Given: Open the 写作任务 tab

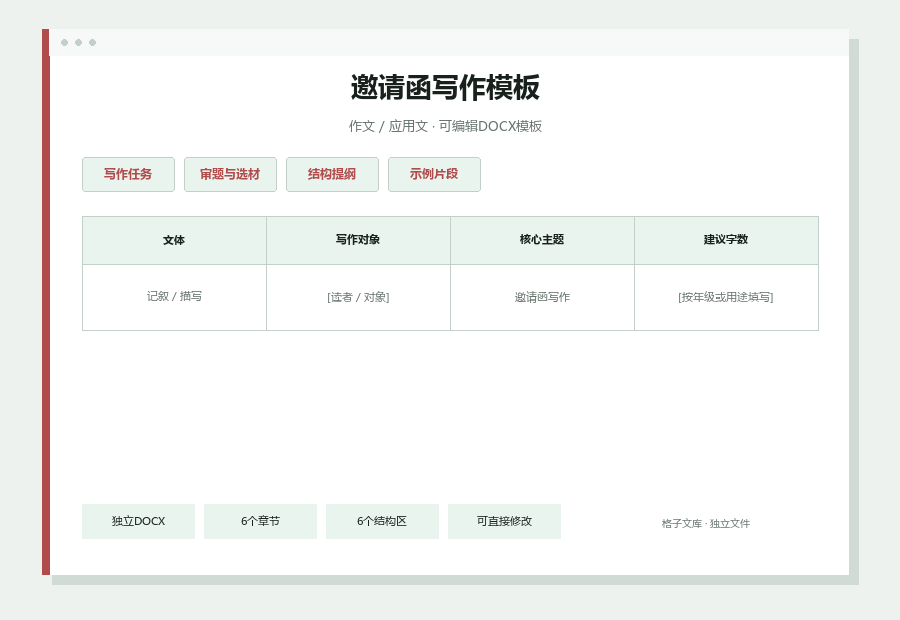Looking at the screenshot, I should pos(128,175).
